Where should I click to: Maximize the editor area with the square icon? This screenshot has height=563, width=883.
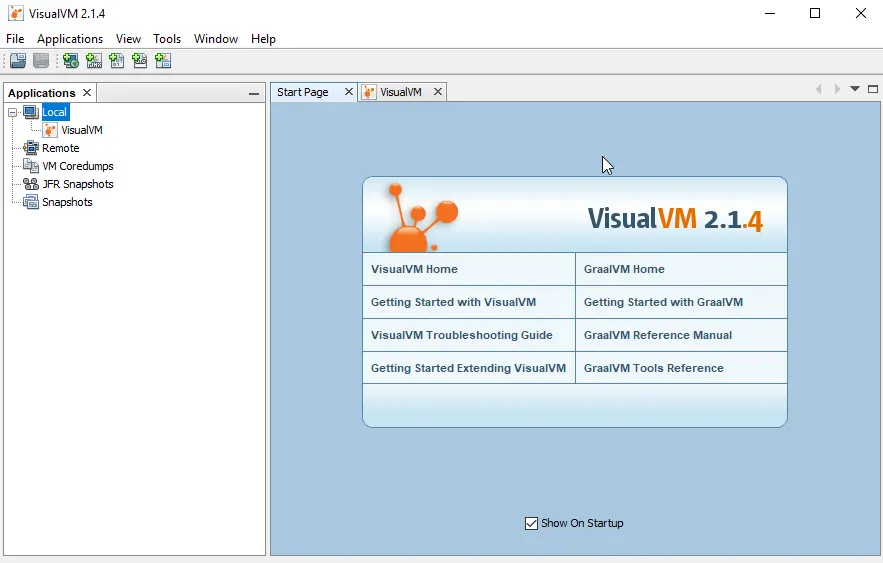[x=873, y=89]
